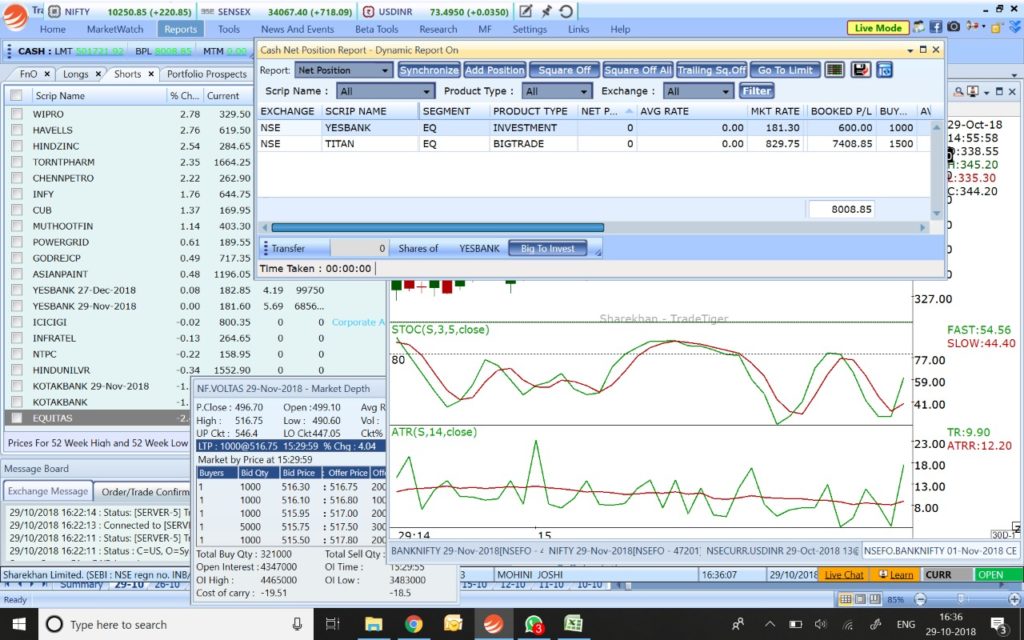Open WhatsApp from the taskbar
The image size is (1024, 640).
click(534, 624)
